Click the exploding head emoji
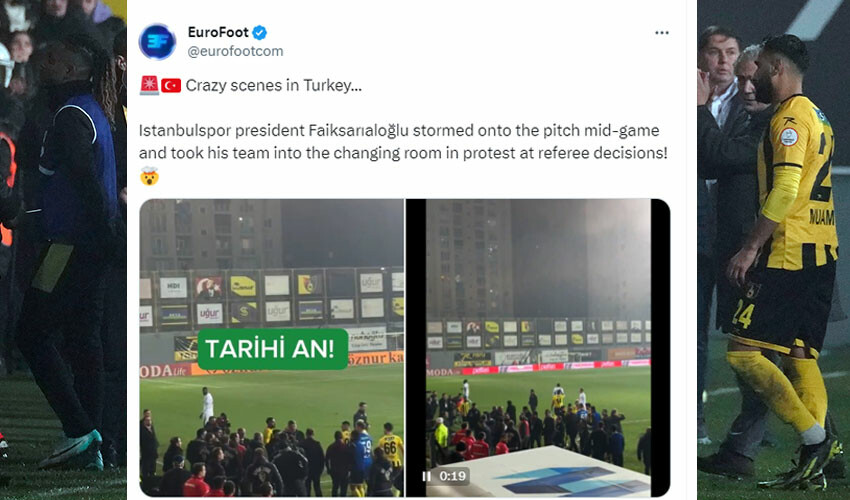This screenshot has width=850, height=500. 149,176
